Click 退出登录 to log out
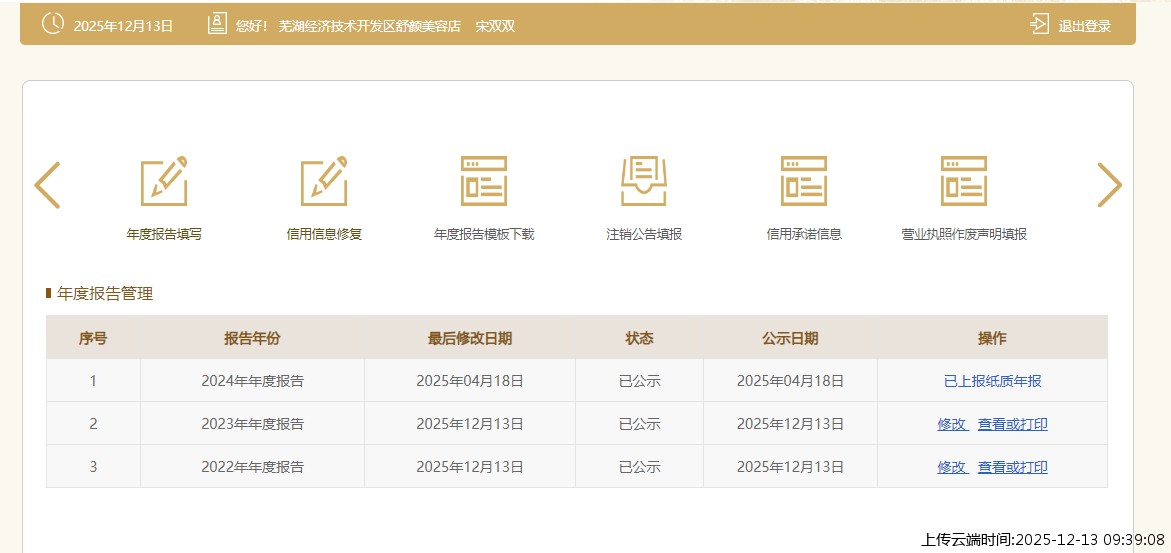 coord(1085,26)
